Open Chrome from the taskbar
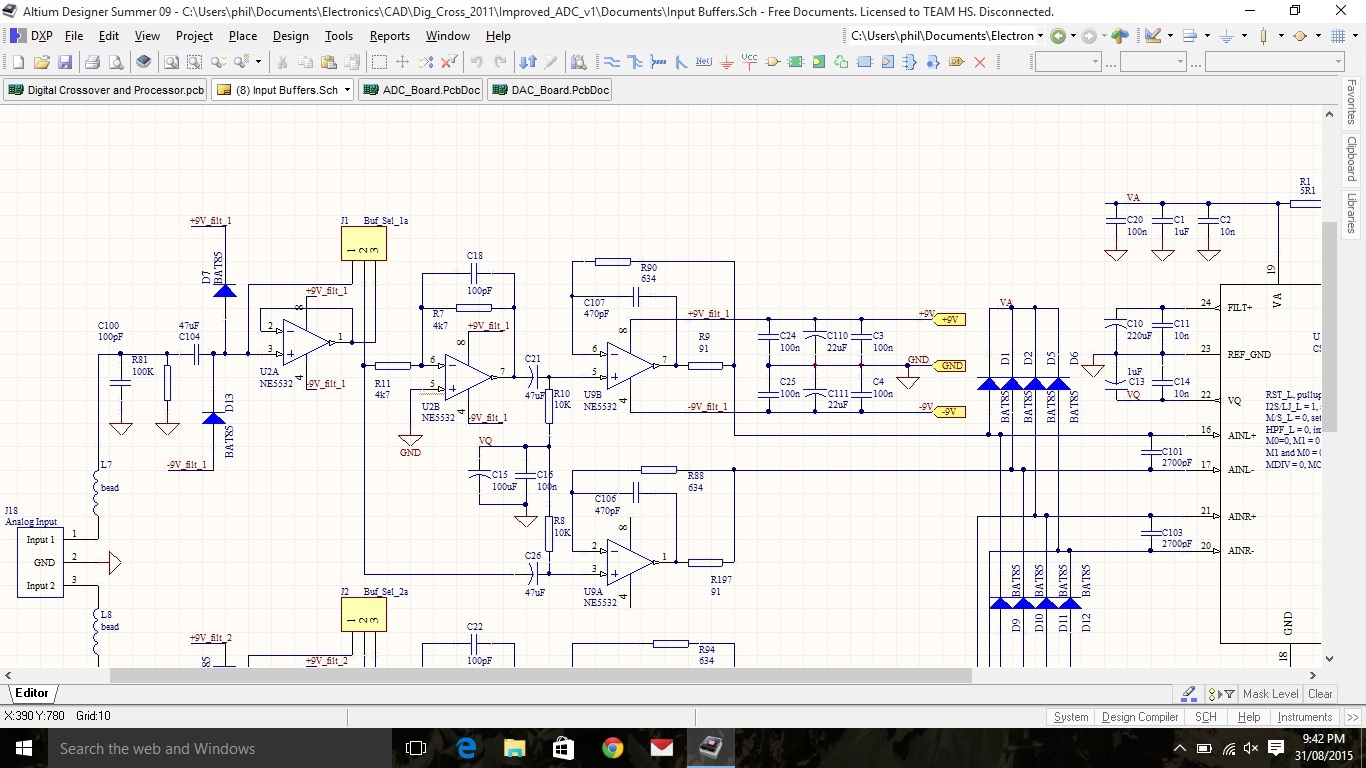 [x=613, y=748]
